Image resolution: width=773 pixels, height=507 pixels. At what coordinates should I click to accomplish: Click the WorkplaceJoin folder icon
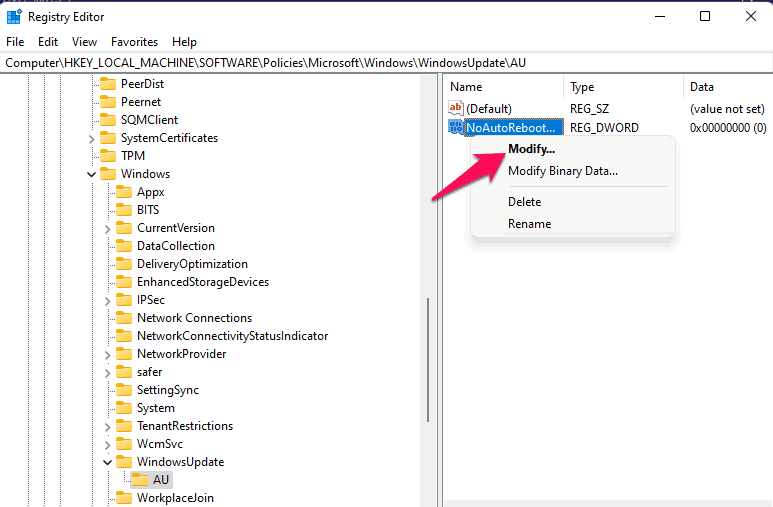click(124, 498)
